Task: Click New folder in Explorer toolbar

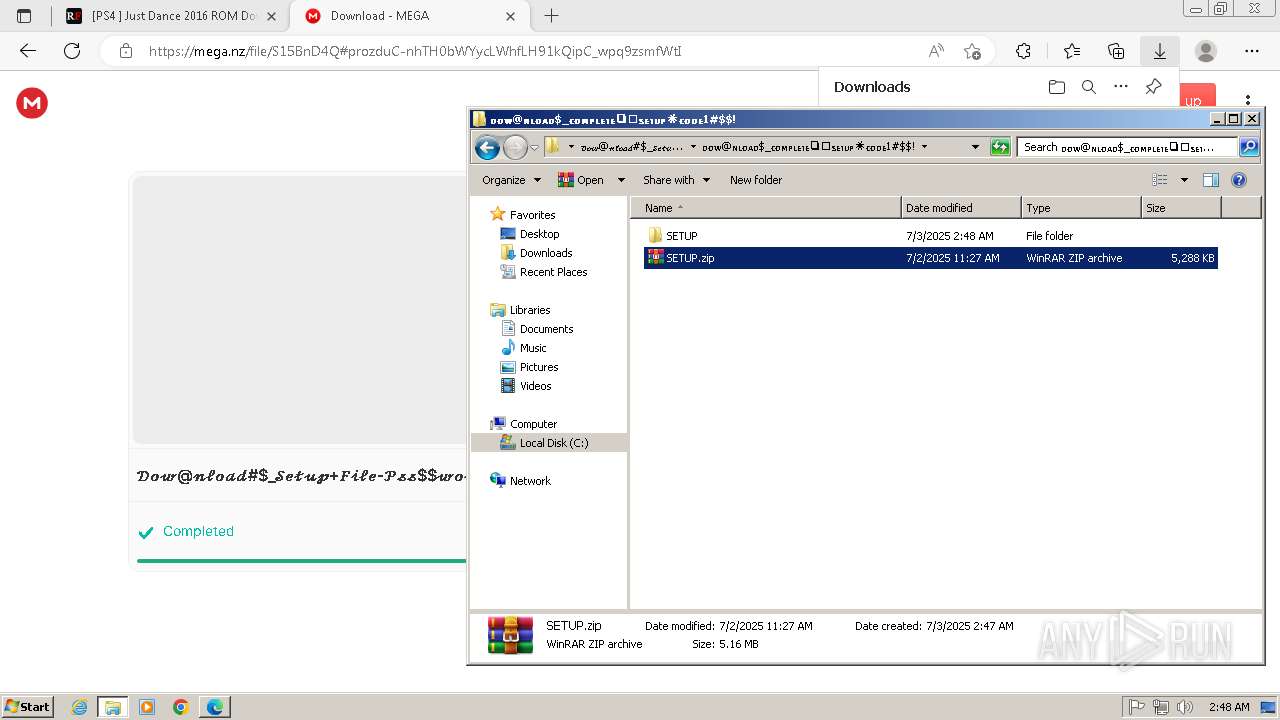Action: pyautogui.click(x=756, y=180)
